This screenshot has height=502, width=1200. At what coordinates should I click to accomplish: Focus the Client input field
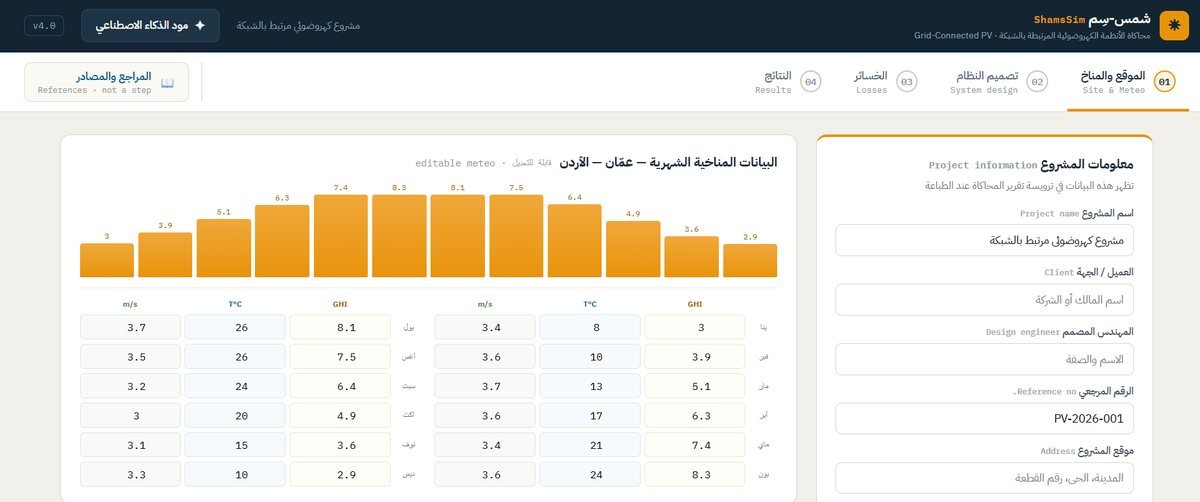coord(984,299)
